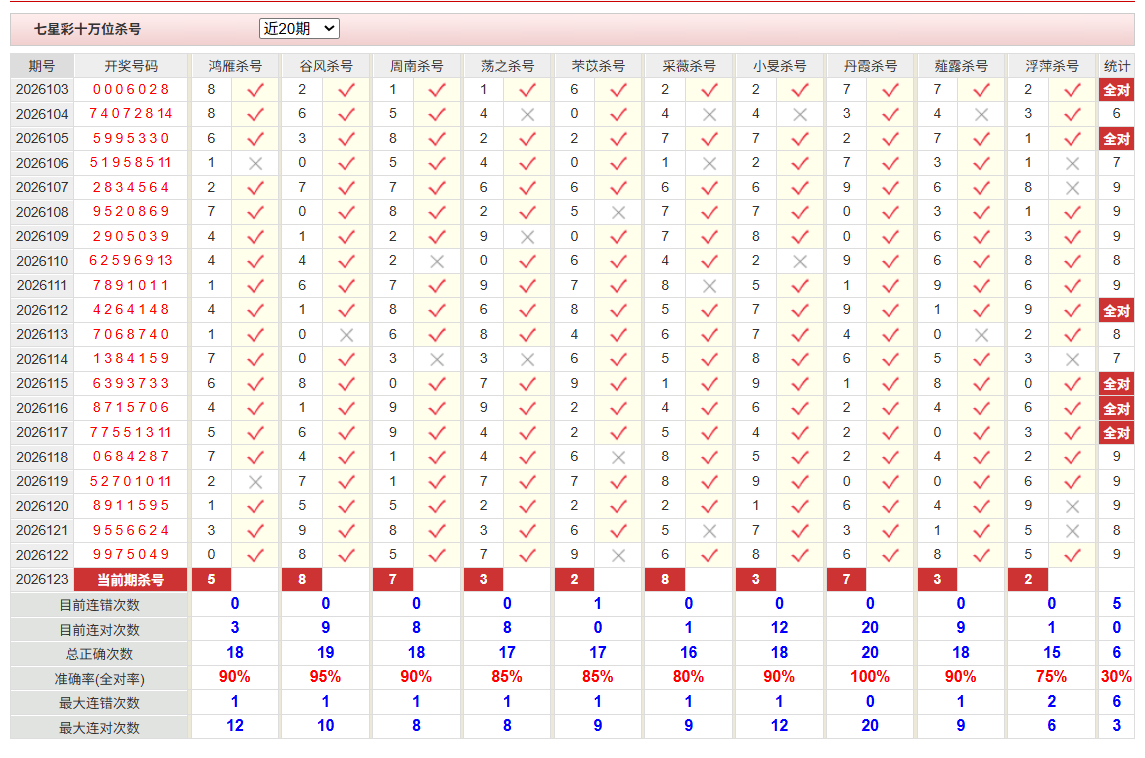Click the 小旻杀号 cross mark in row 2026104
This screenshot has height=758, width=1145.
(x=800, y=115)
